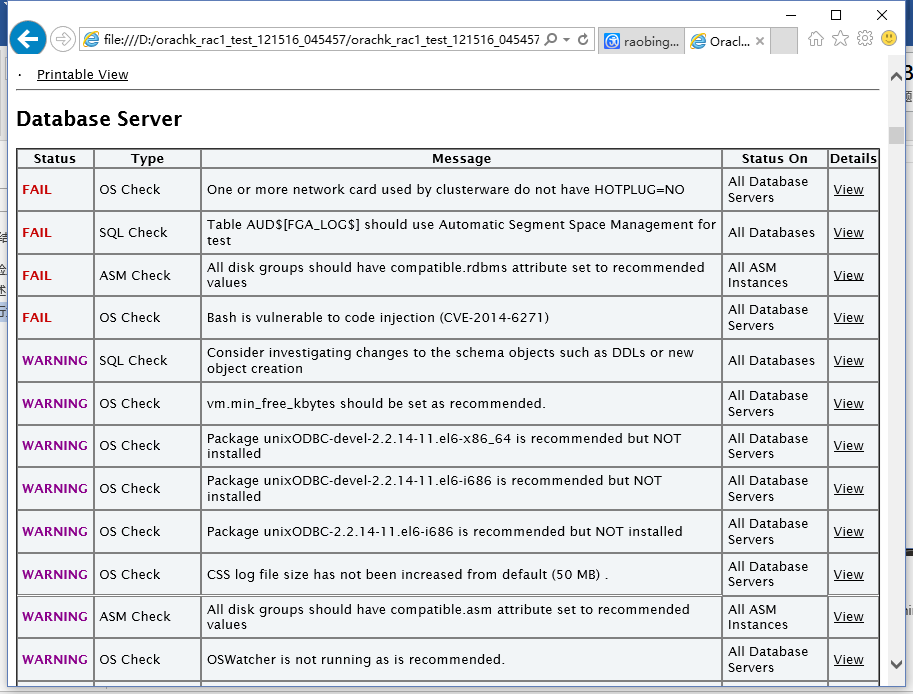The height and width of the screenshot is (694, 913).
Task: Open the Tools gear icon
Action: (865, 38)
